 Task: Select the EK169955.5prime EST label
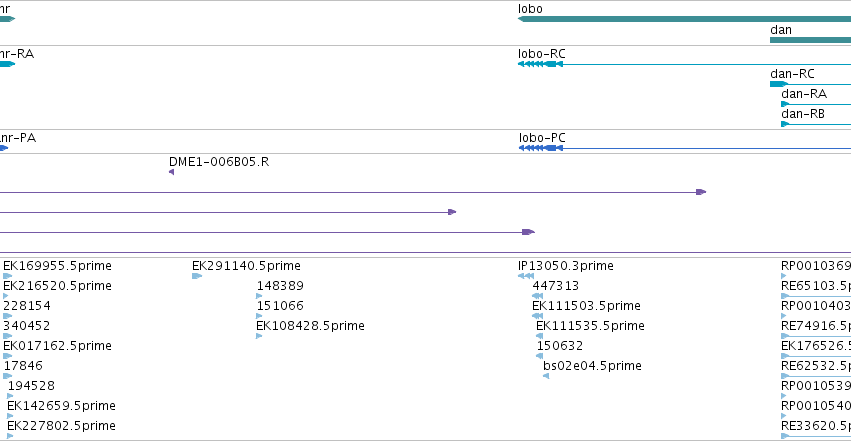point(58,266)
